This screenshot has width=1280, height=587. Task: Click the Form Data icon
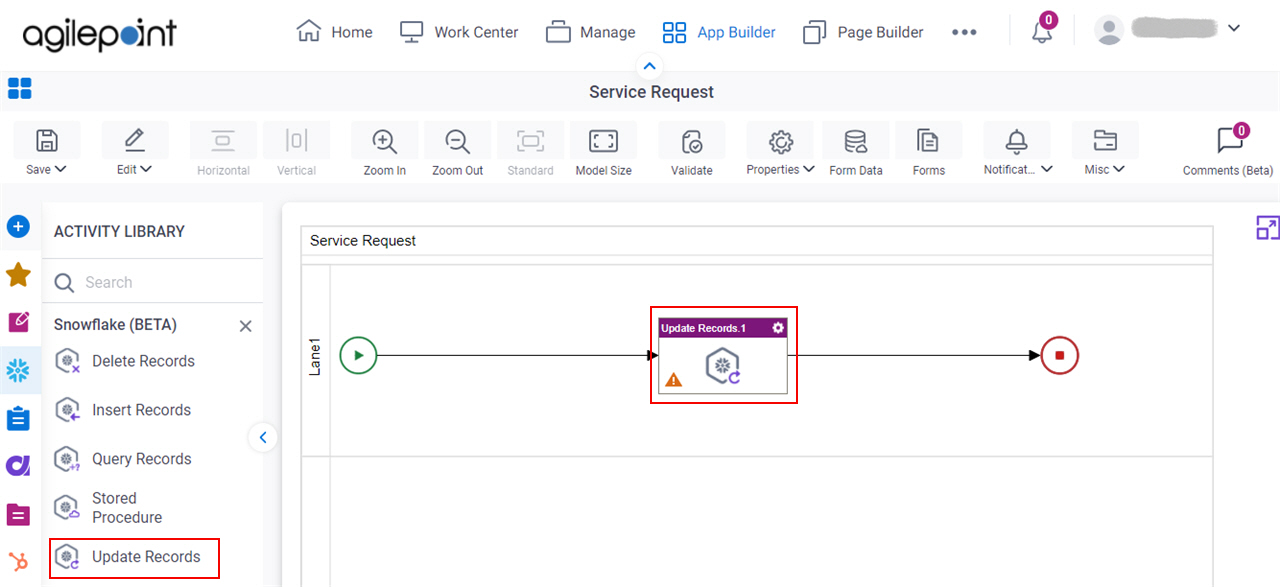tap(856, 141)
